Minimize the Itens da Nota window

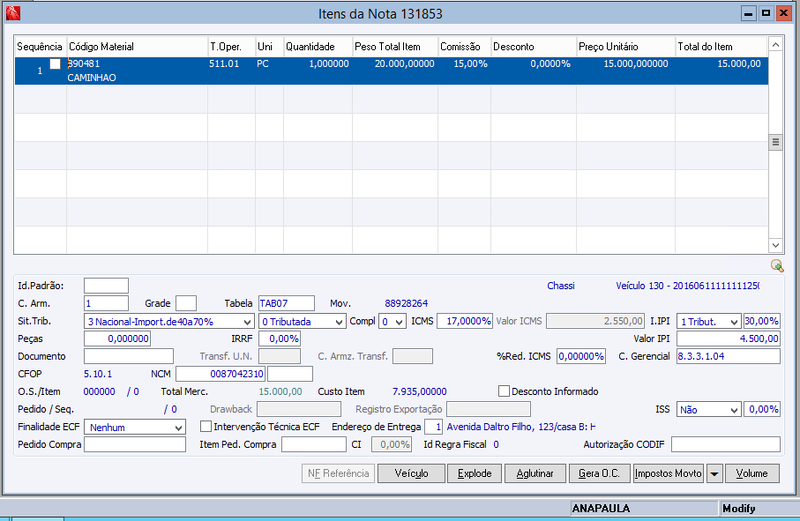(x=748, y=14)
